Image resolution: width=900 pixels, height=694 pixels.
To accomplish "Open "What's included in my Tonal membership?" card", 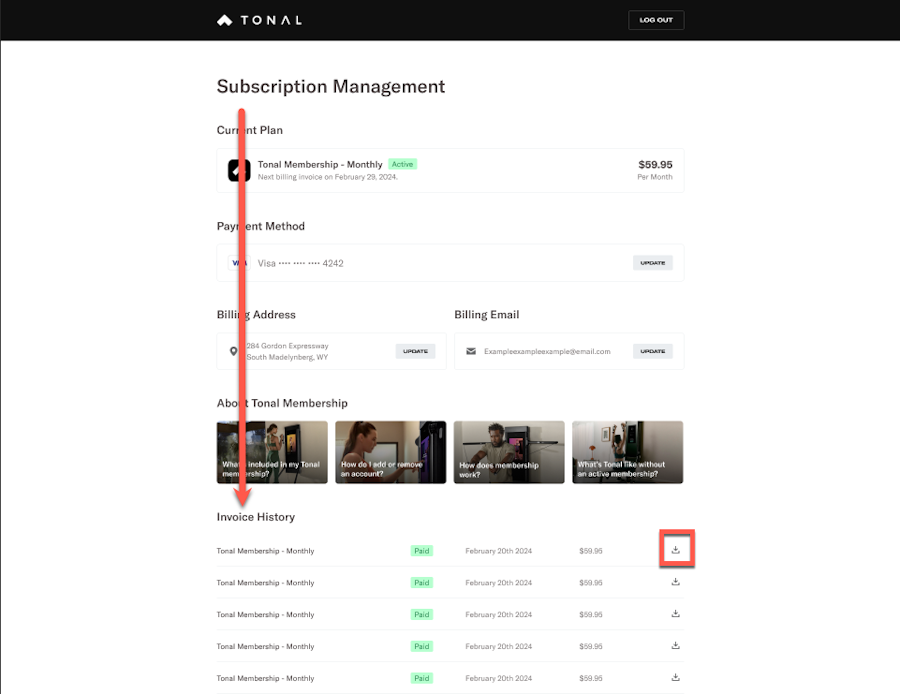I will tap(272, 452).
